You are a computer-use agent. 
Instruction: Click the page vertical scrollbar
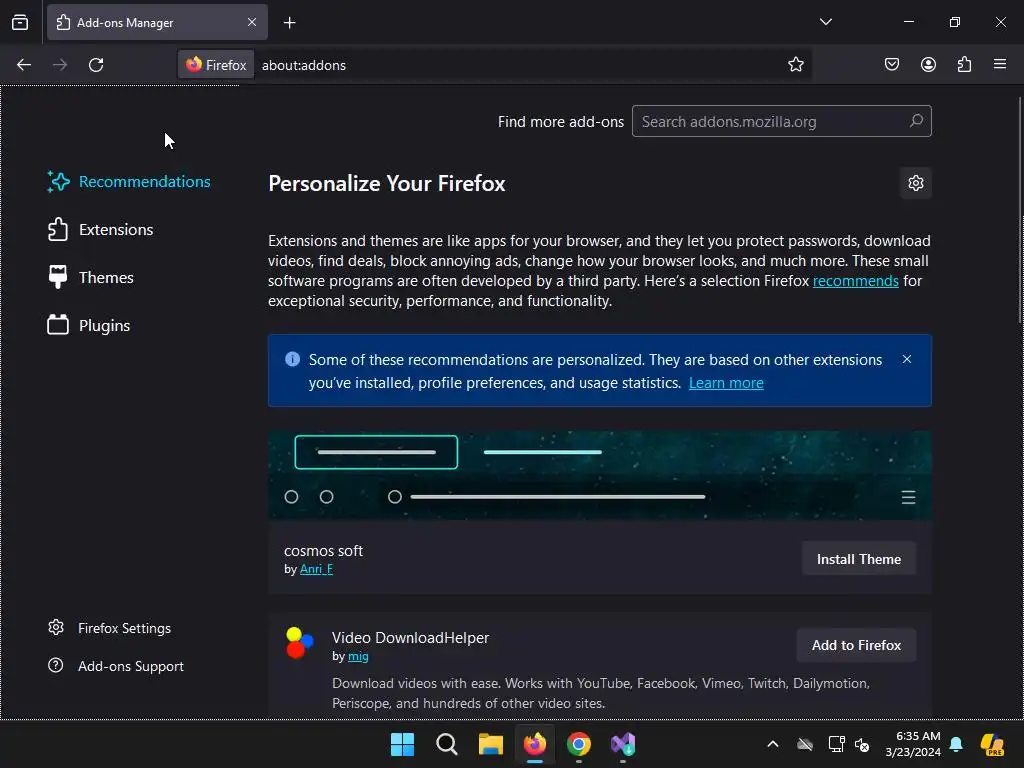point(1020,210)
